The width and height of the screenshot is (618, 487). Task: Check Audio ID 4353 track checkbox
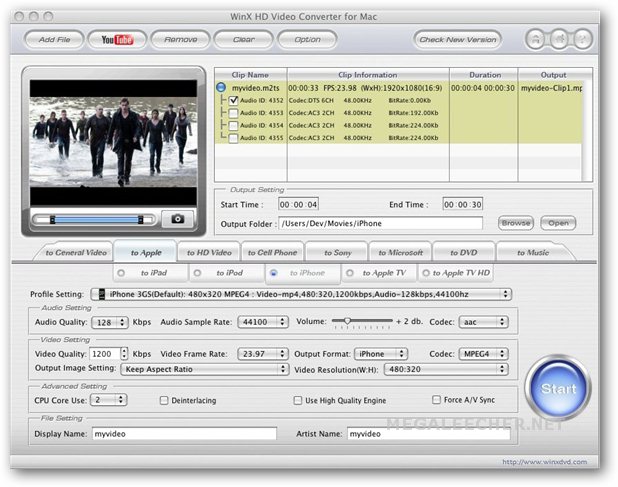tap(233, 113)
